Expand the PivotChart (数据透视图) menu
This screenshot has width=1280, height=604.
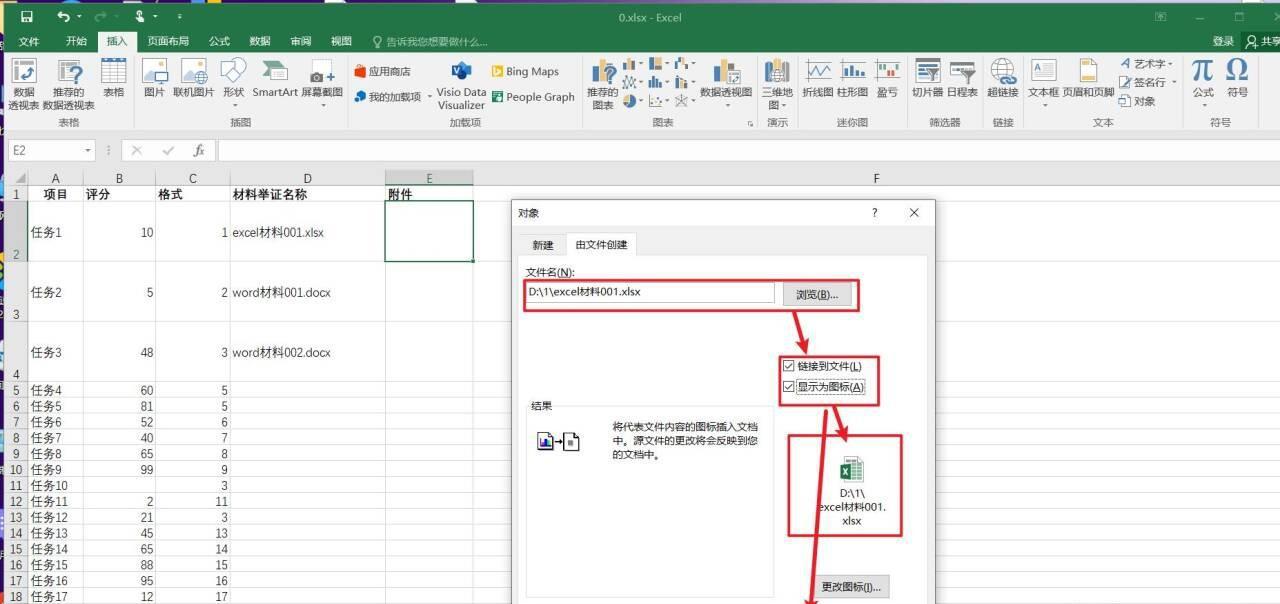[x=725, y=84]
